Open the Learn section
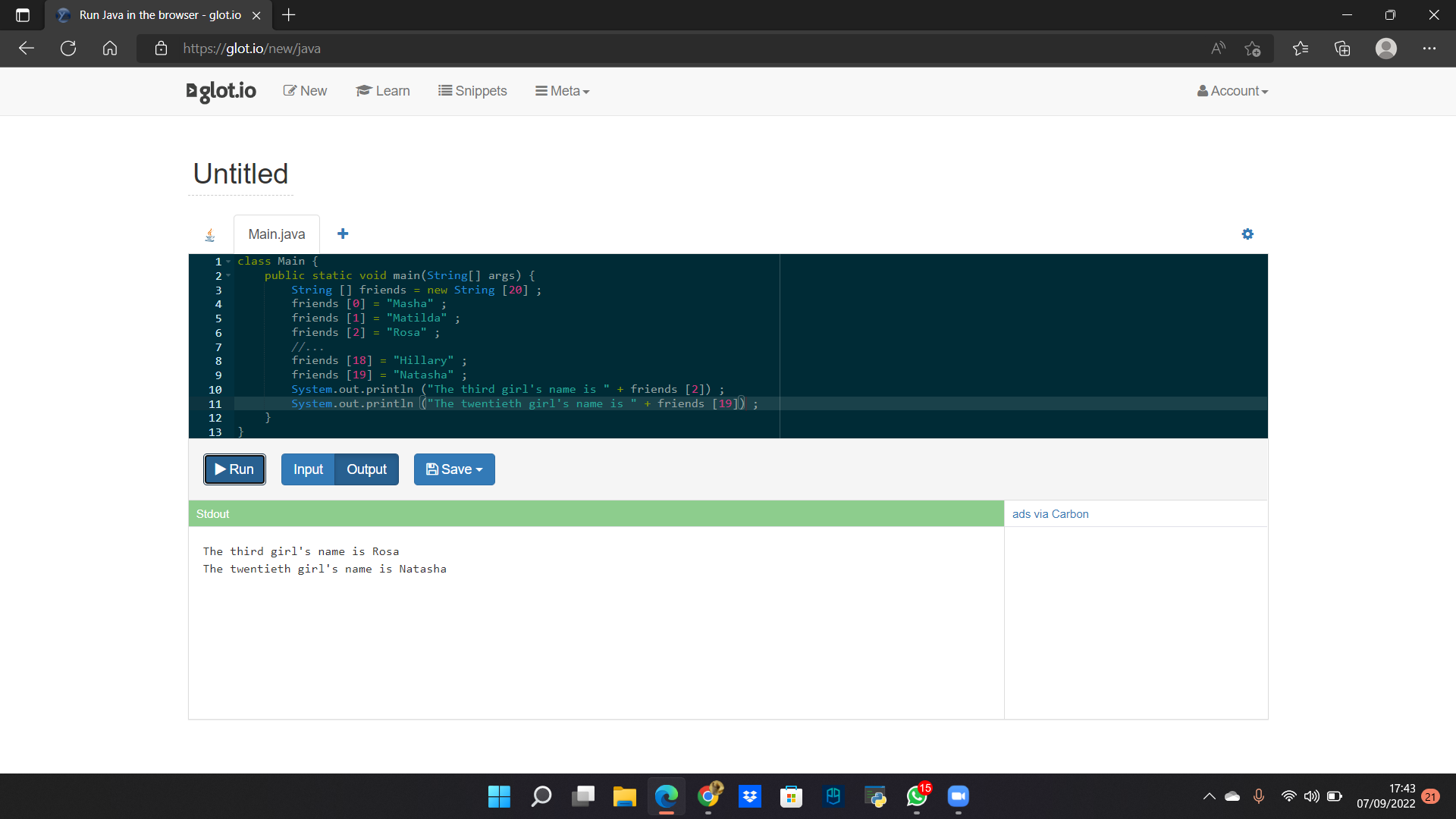The image size is (1456, 819). pos(383,91)
